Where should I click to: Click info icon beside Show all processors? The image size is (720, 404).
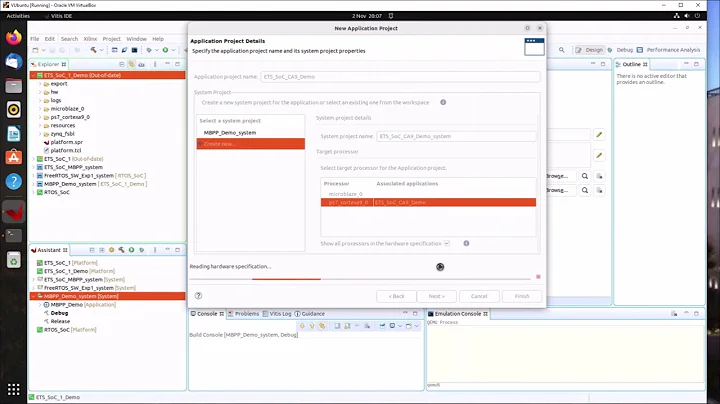466,243
